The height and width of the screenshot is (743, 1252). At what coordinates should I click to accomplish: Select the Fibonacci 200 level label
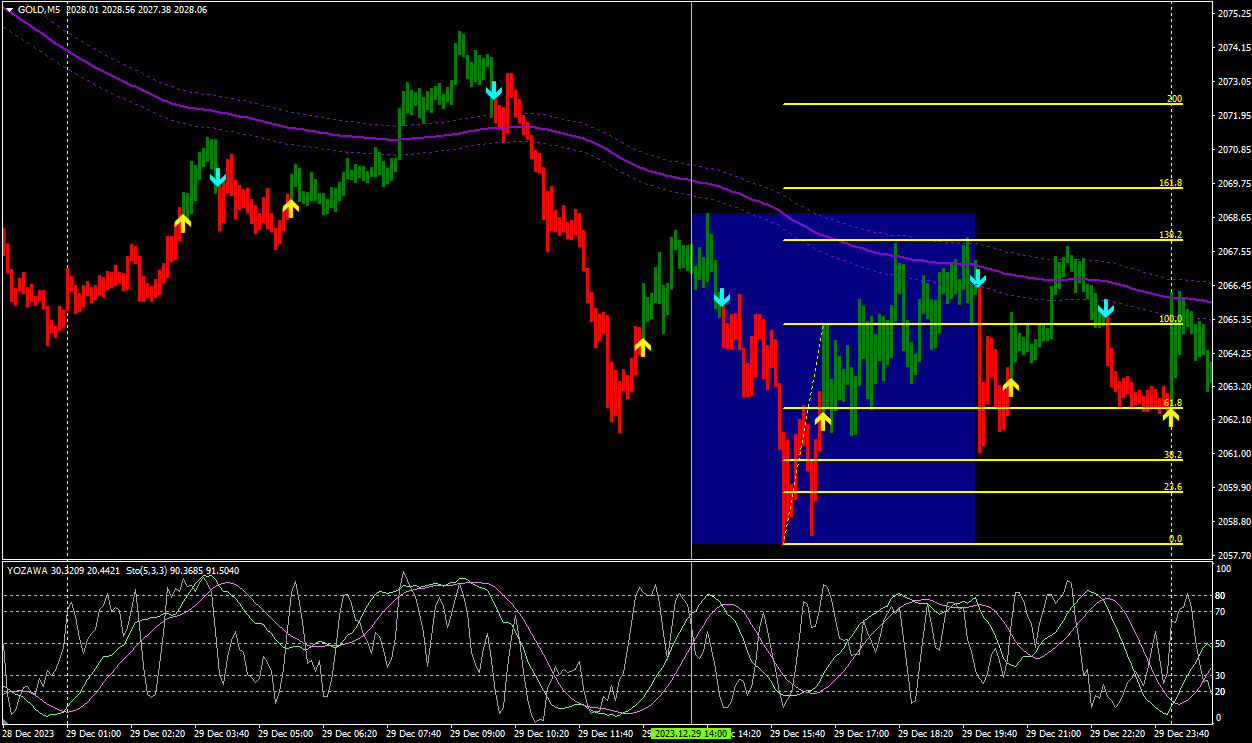pos(1174,99)
